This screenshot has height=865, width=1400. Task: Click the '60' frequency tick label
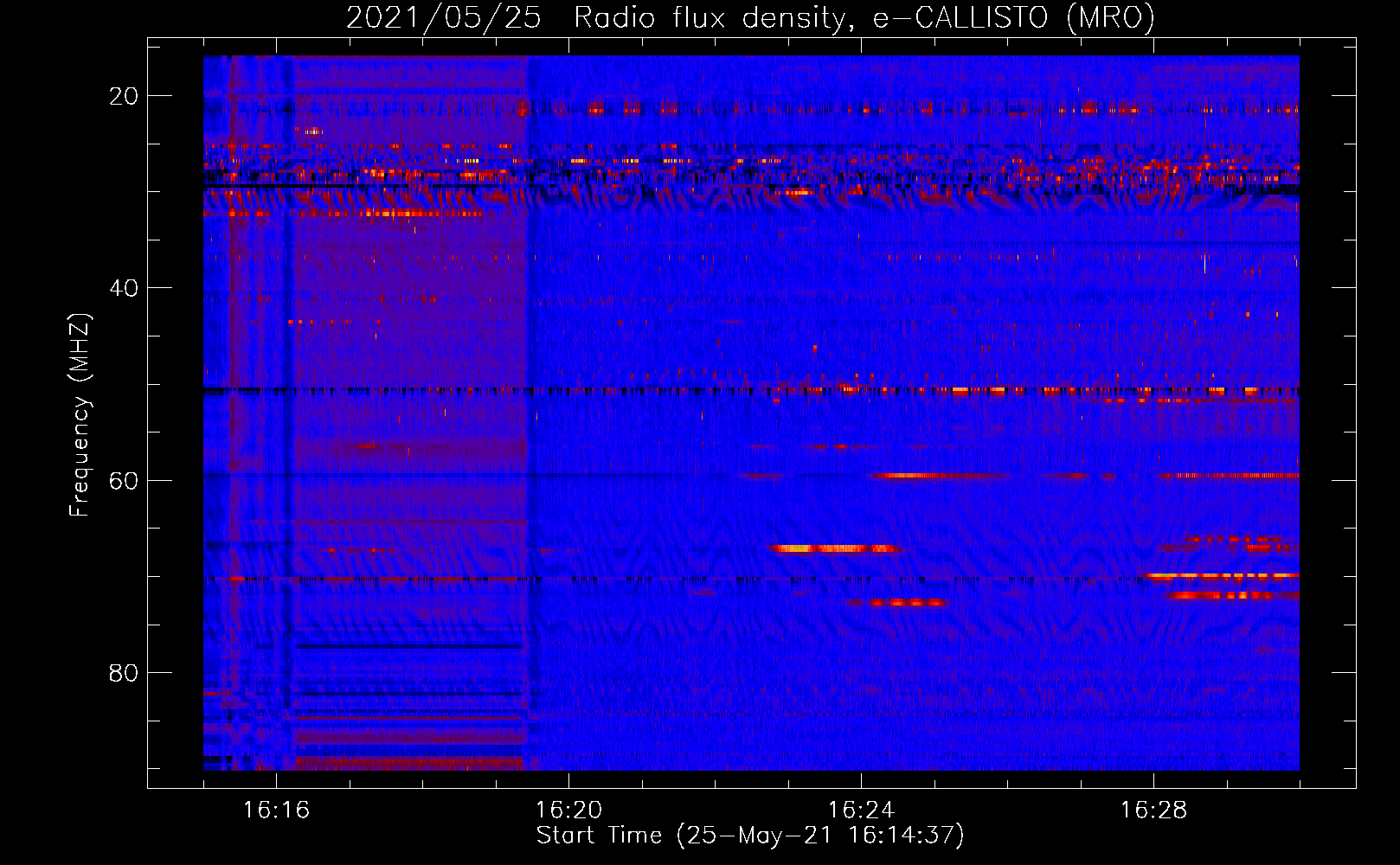pos(125,480)
